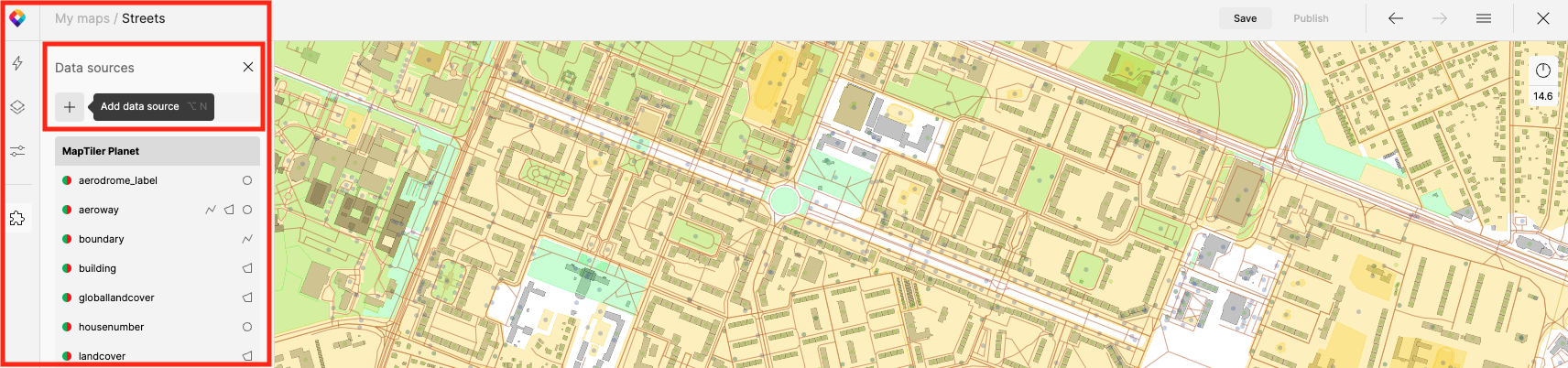
Task: Close the Data sources panel
Action: 248,67
